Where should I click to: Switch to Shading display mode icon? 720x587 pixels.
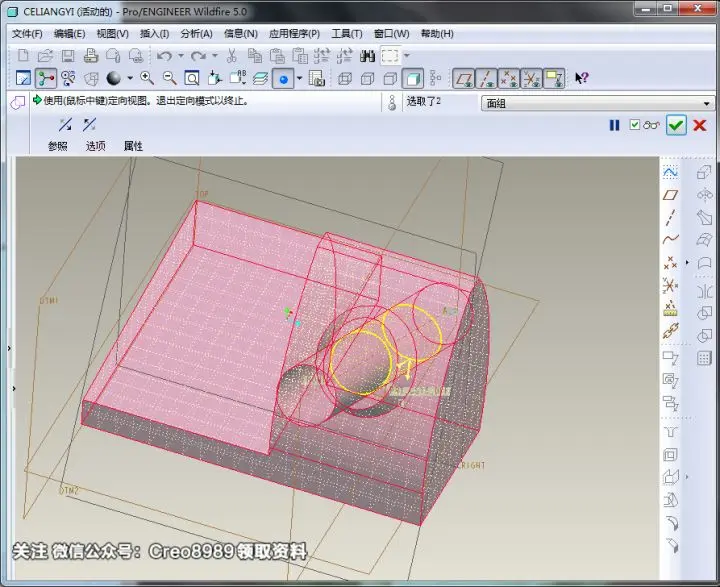412,79
